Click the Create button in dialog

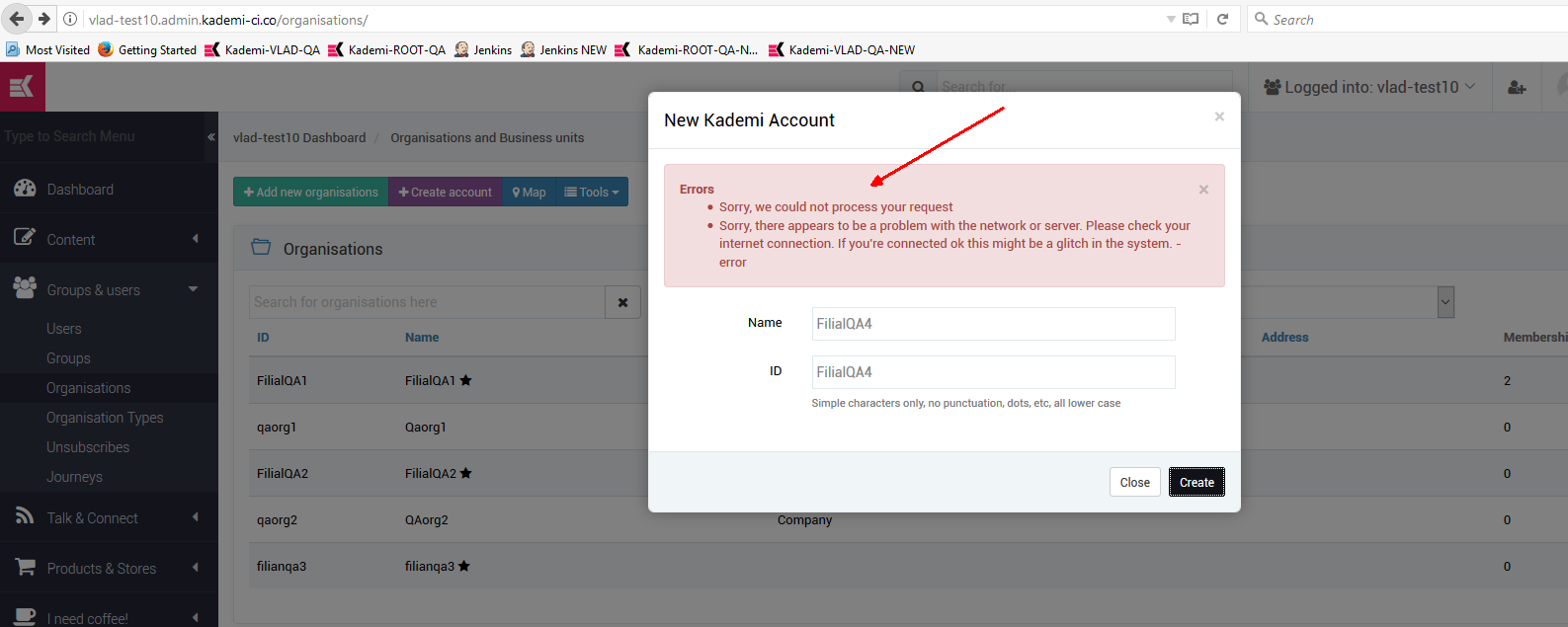[1197, 482]
